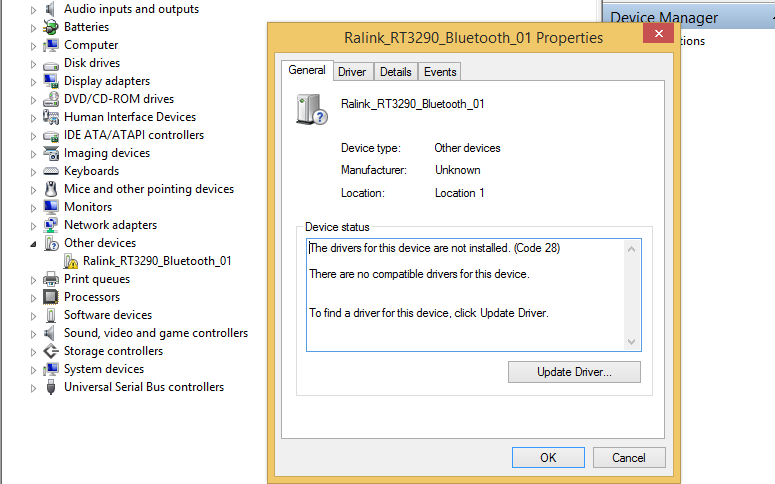
Task: Expand the Imaging devices node arrow
Action: pyautogui.click(x=33, y=154)
